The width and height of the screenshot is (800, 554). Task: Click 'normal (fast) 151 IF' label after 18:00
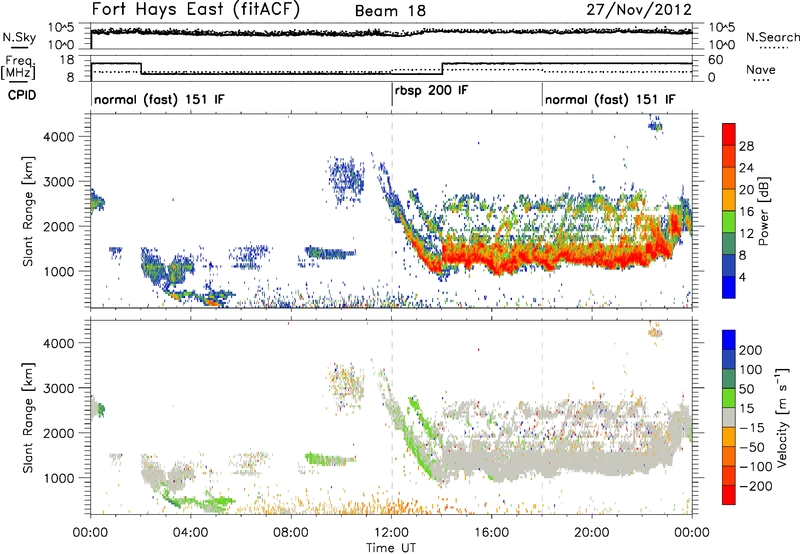610,99
